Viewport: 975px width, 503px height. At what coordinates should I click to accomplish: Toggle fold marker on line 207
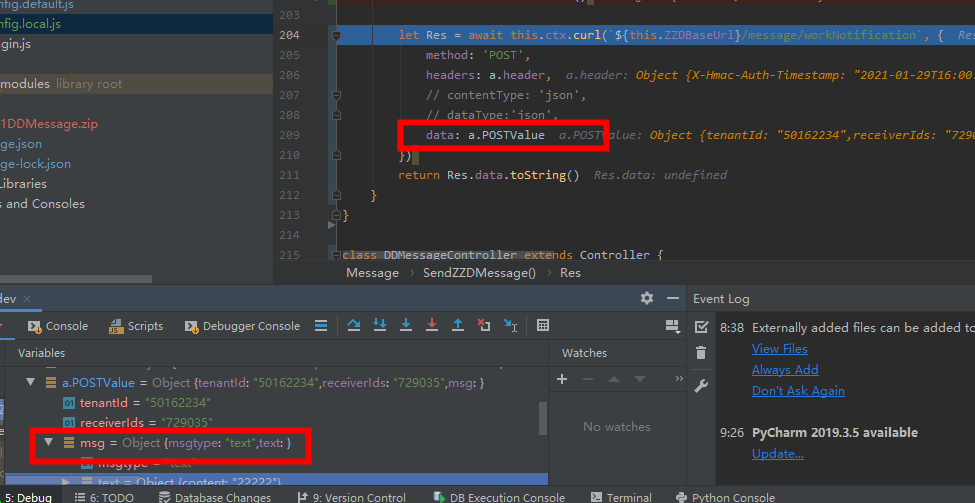tap(336, 95)
